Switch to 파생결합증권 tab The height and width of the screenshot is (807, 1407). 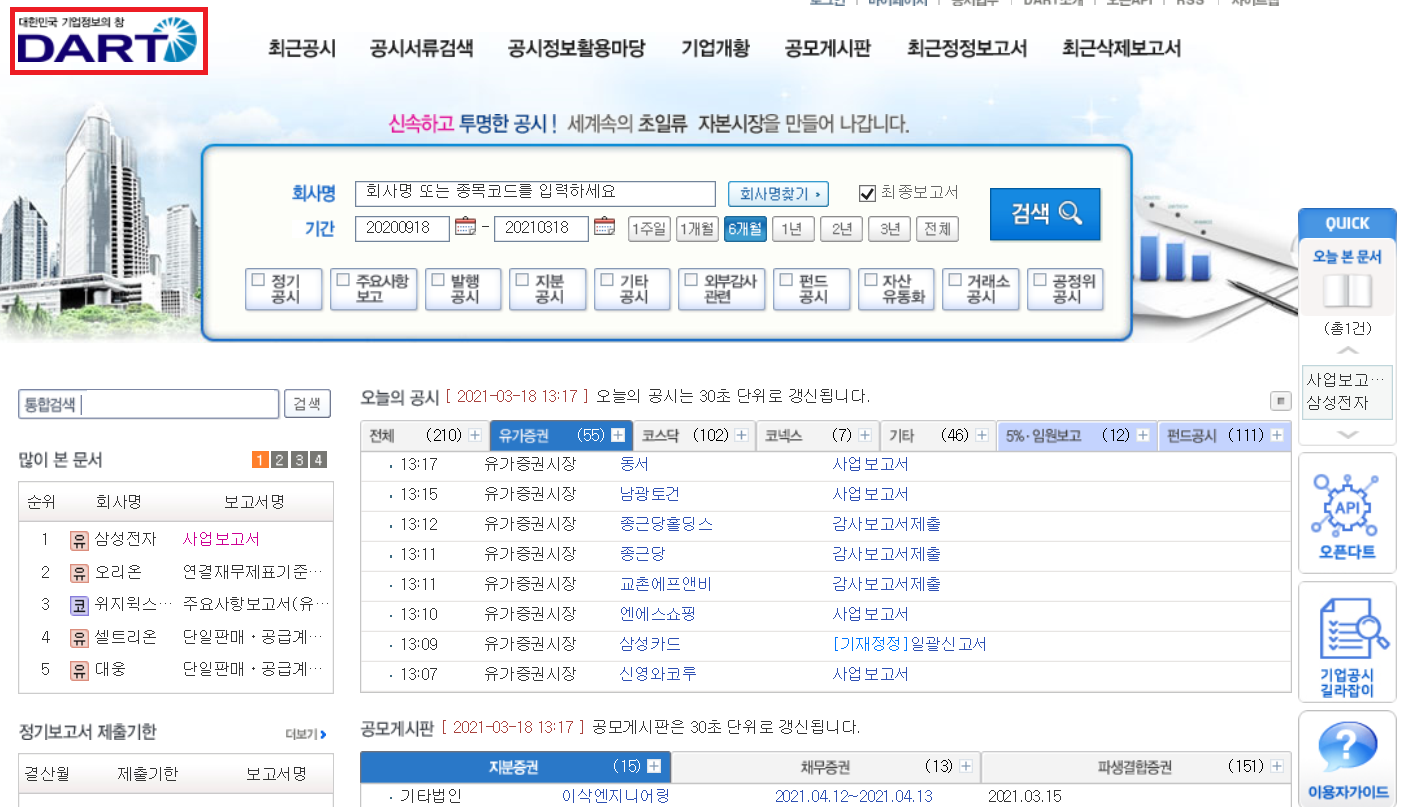click(1135, 766)
